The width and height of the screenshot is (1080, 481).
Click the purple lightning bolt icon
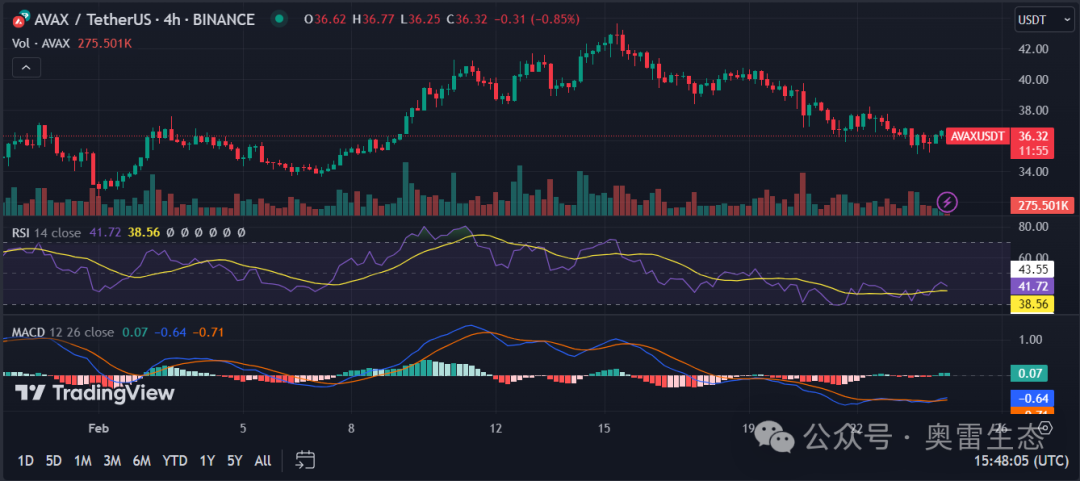tap(948, 202)
